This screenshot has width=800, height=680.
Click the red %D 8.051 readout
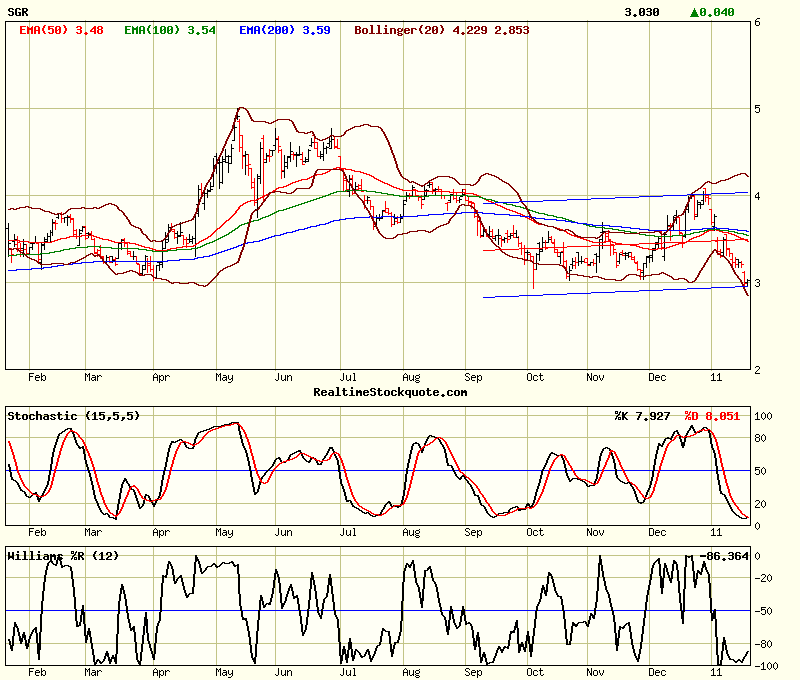pyautogui.click(x=712, y=415)
